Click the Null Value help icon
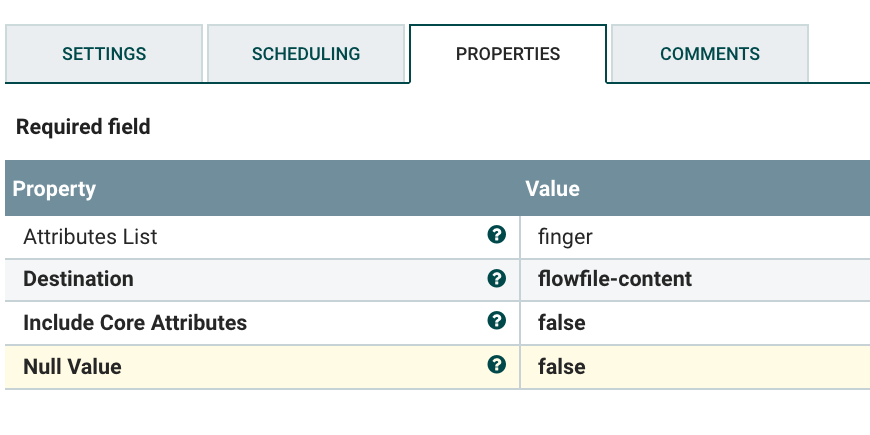The width and height of the screenshot is (870, 435). pyautogui.click(x=495, y=366)
